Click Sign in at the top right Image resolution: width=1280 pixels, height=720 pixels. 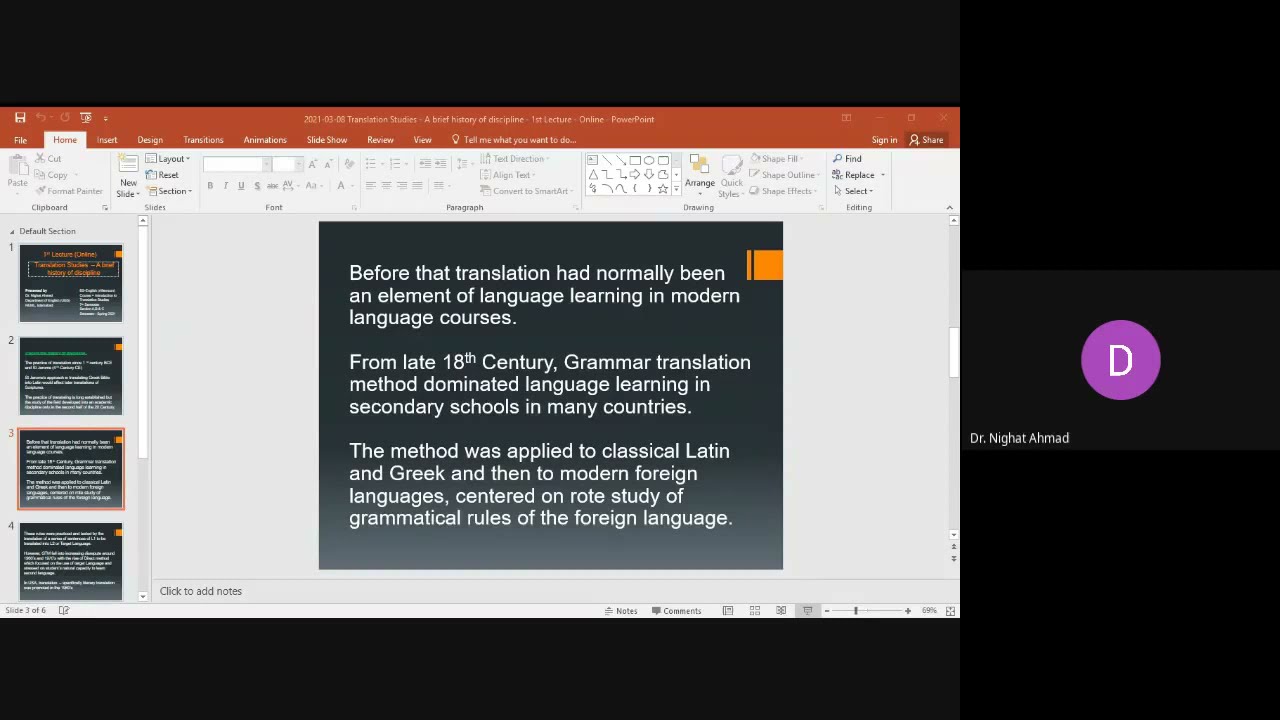coord(884,140)
